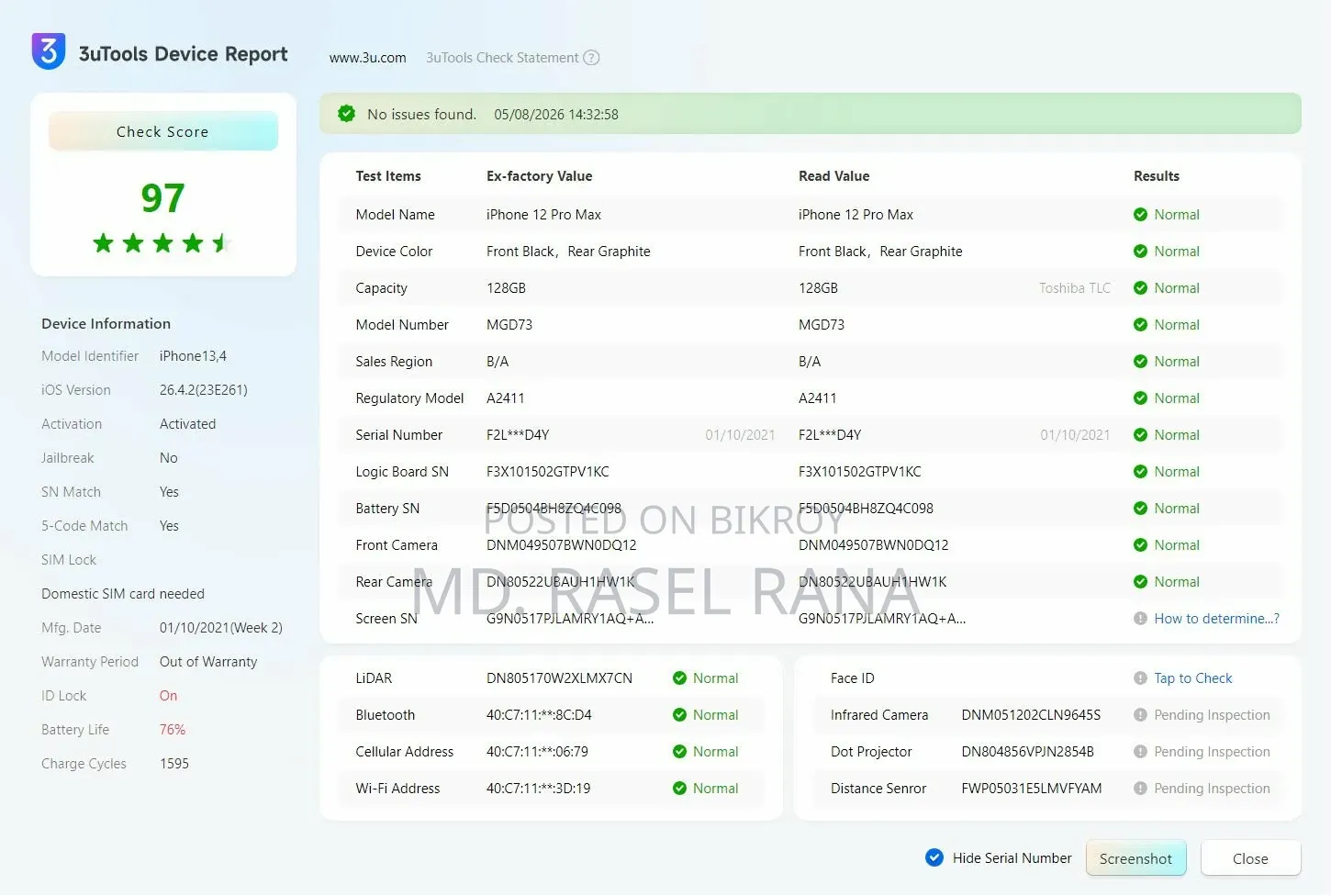Click the Normal check icon for Capacity
This screenshot has height=896, width=1331.
coord(1140,288)
